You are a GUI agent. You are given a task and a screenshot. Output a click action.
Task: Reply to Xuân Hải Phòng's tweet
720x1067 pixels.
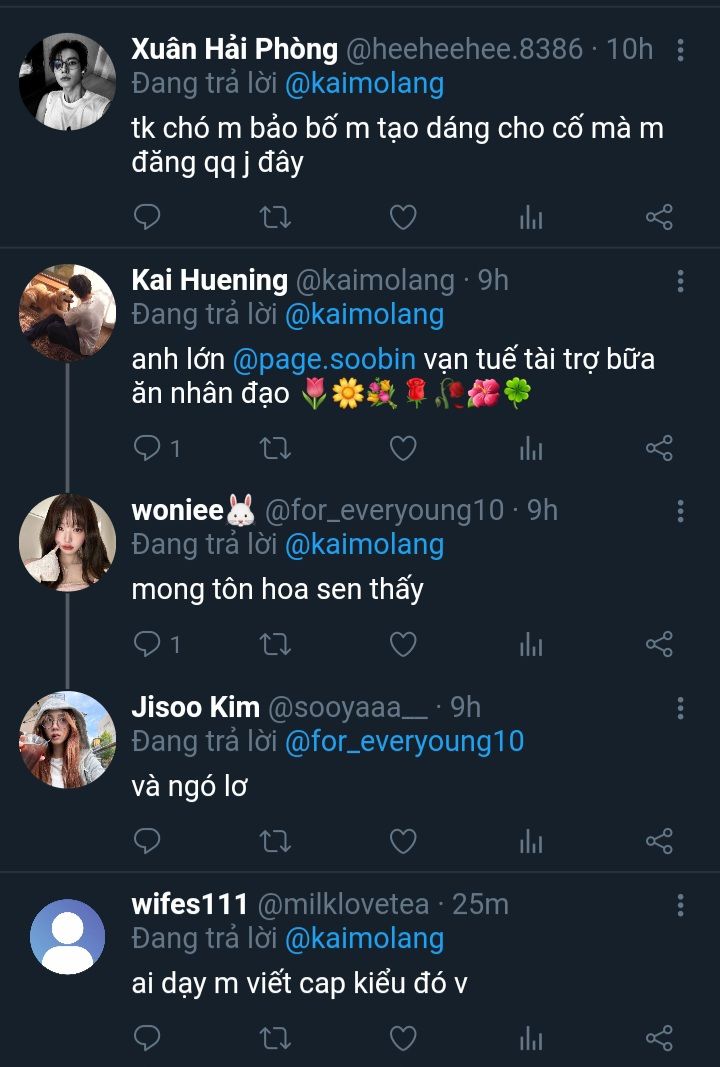(147, 217)
